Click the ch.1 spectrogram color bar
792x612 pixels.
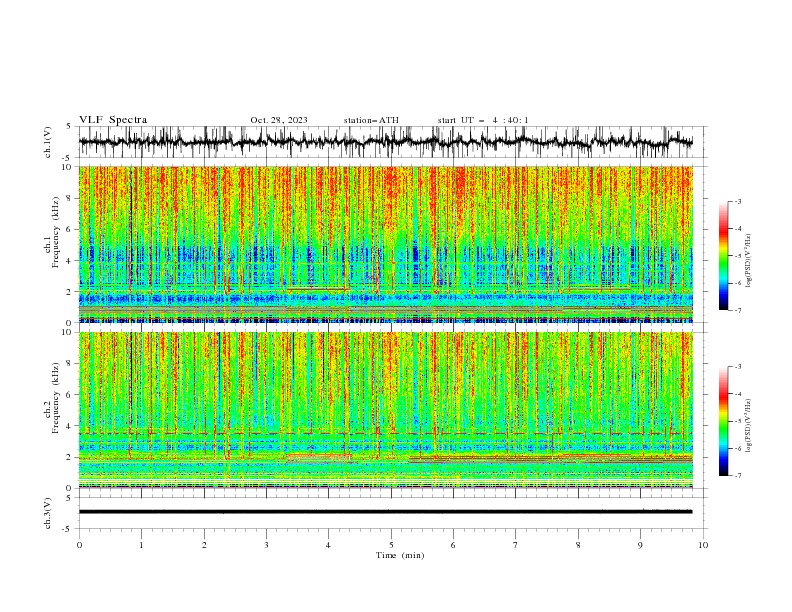point(723,256)
